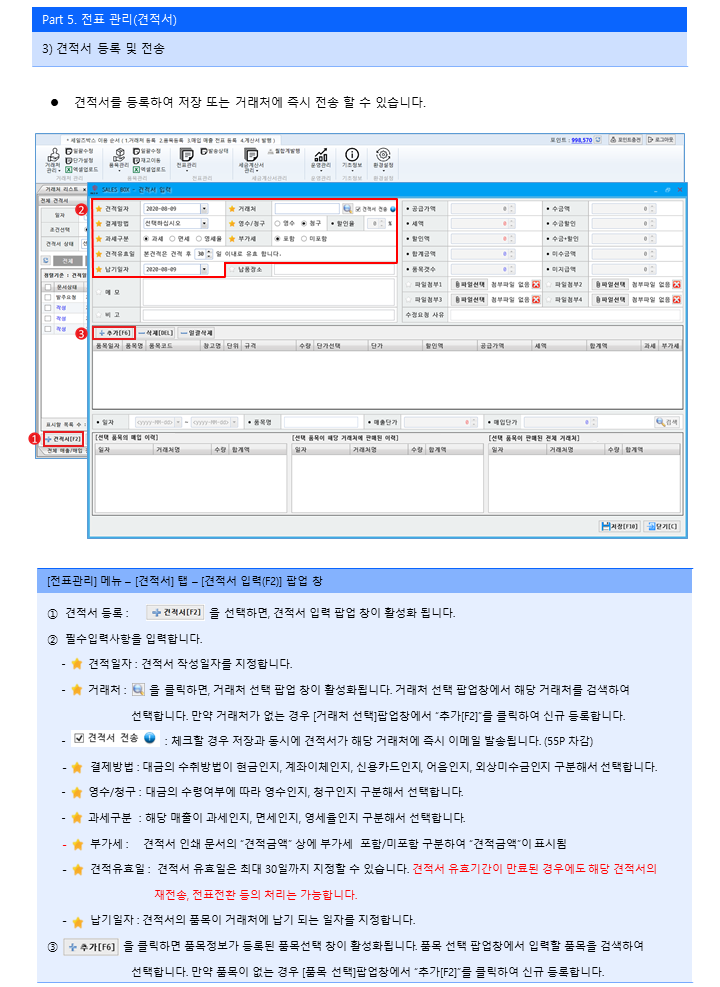
Task: Select the 영세율 radio button
Action: click(x=199, y=239)
